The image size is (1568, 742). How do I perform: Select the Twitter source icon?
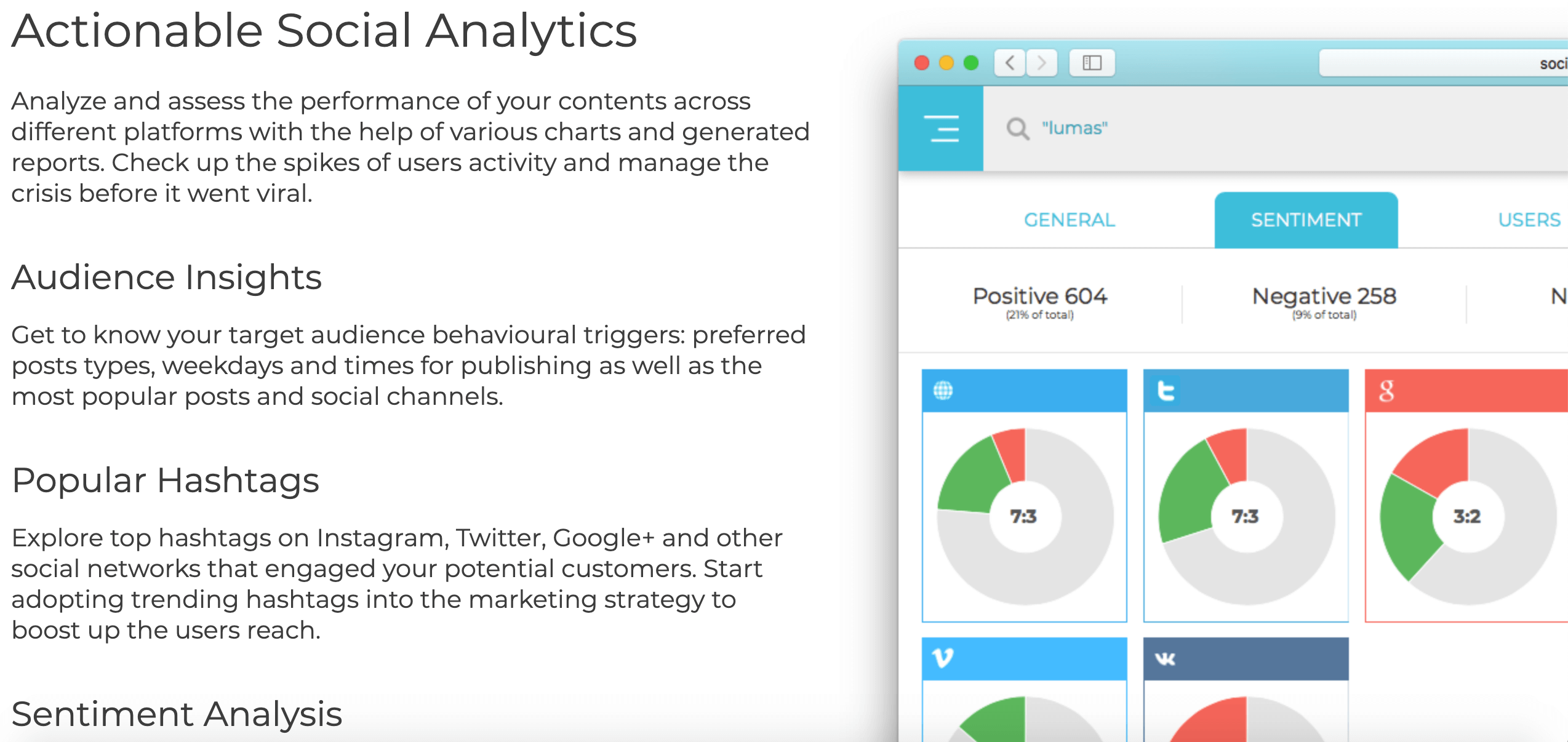point(1166,391)
